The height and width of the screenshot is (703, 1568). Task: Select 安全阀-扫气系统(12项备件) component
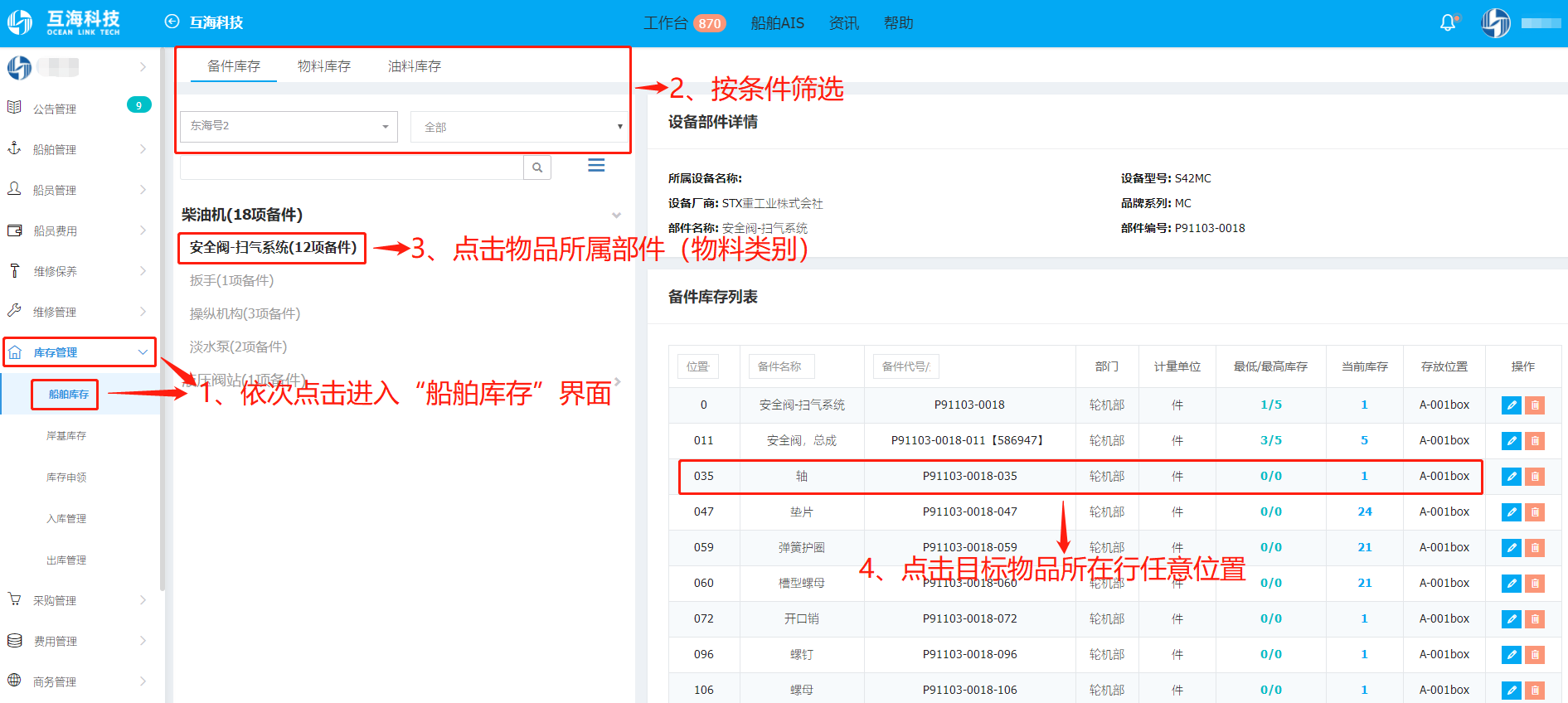273,248
